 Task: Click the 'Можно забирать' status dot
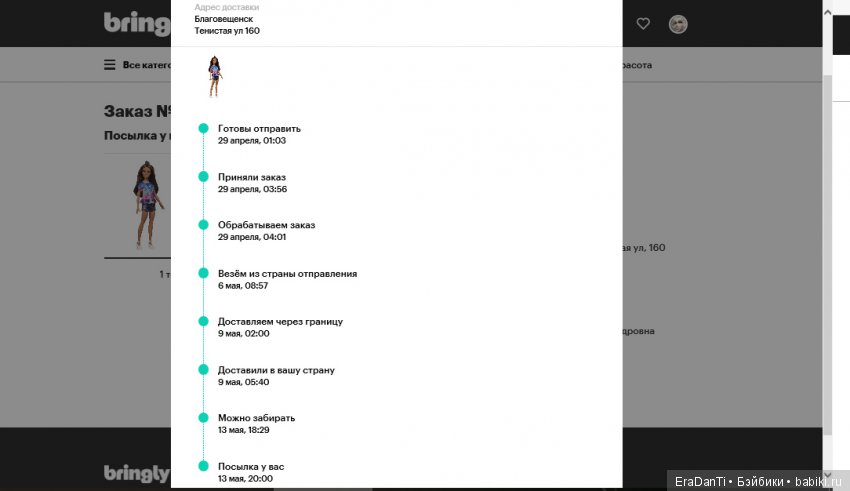point(203,418)
